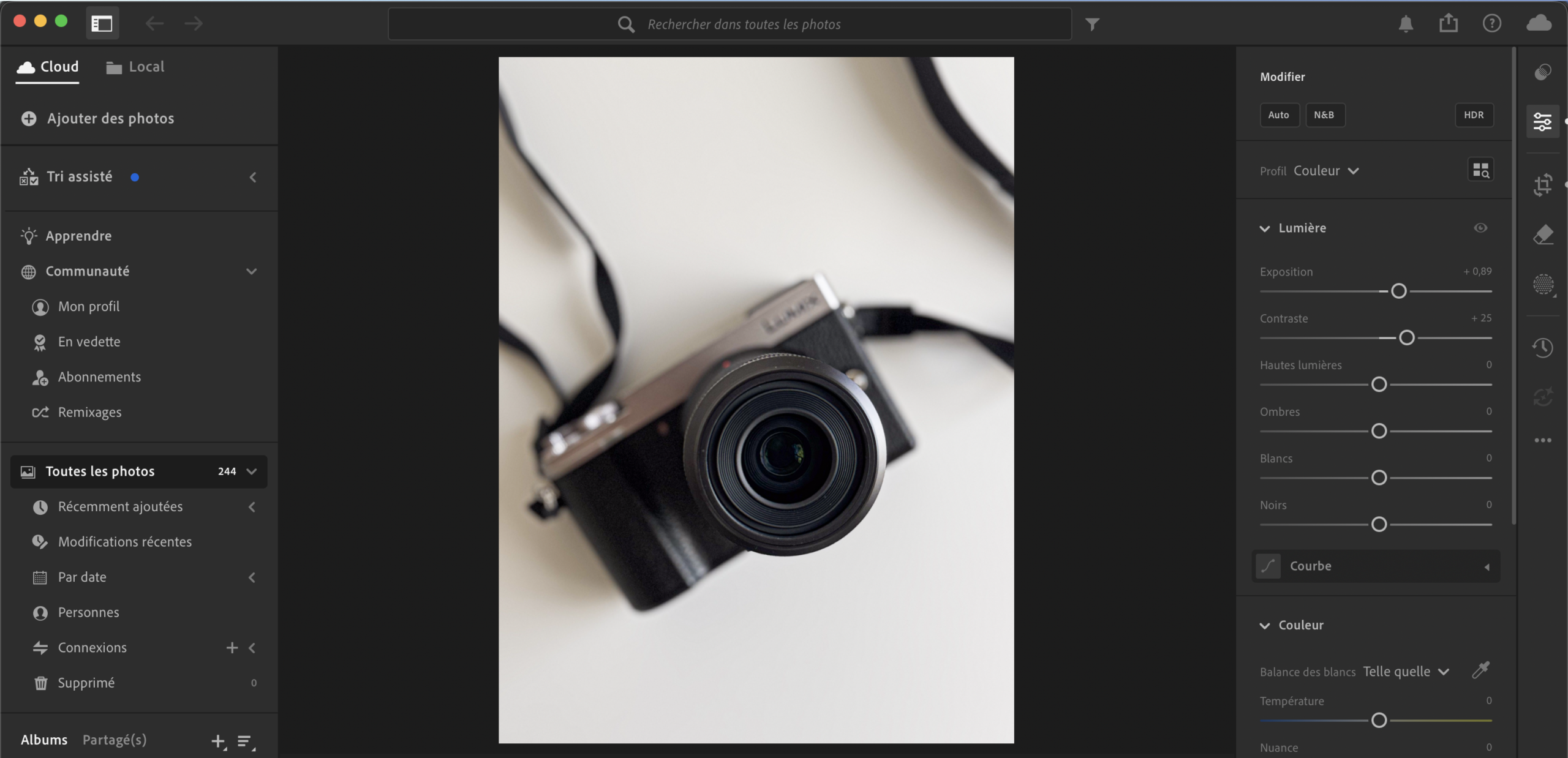Toggle HDR editing mode

pos(1474,114)
